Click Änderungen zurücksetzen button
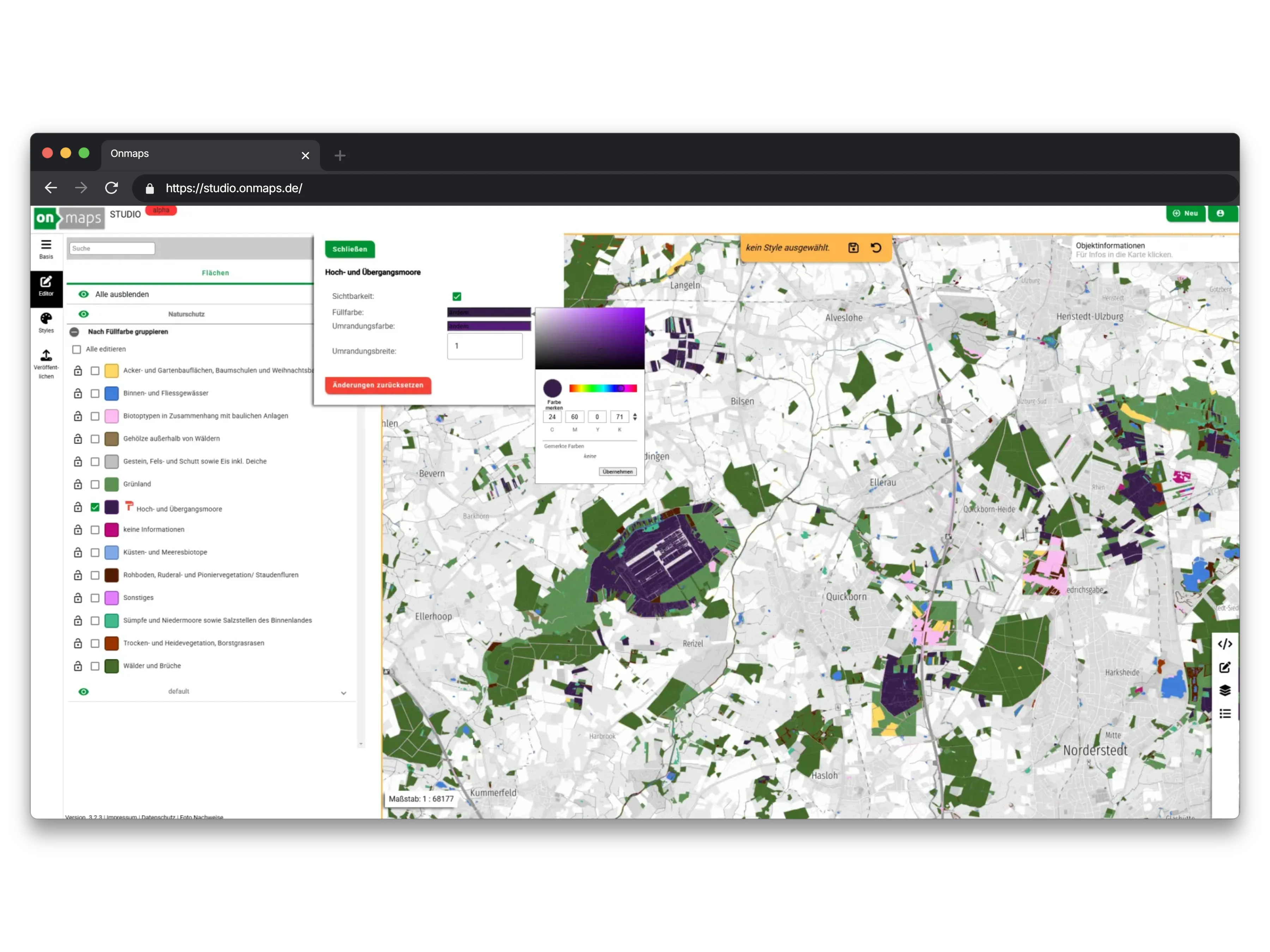The width and height of the screenshot is (1270, 952). pos(378,385)
